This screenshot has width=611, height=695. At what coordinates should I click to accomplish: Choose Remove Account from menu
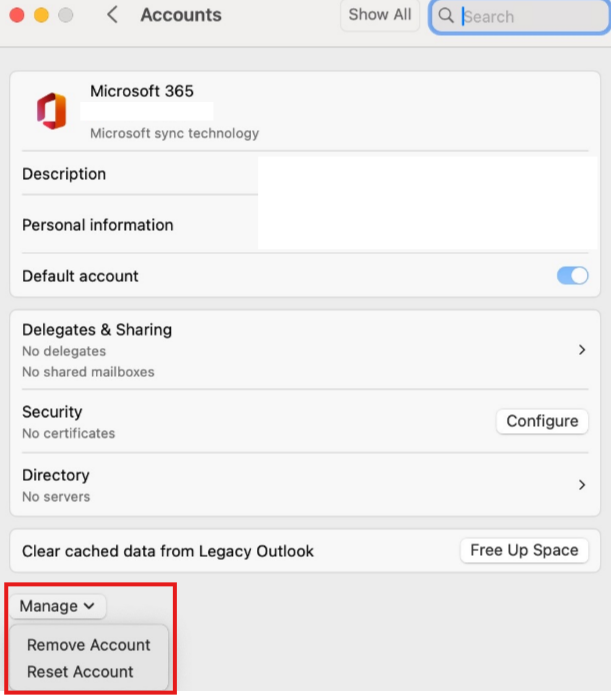pyautogui.click(x=89, y=645)
